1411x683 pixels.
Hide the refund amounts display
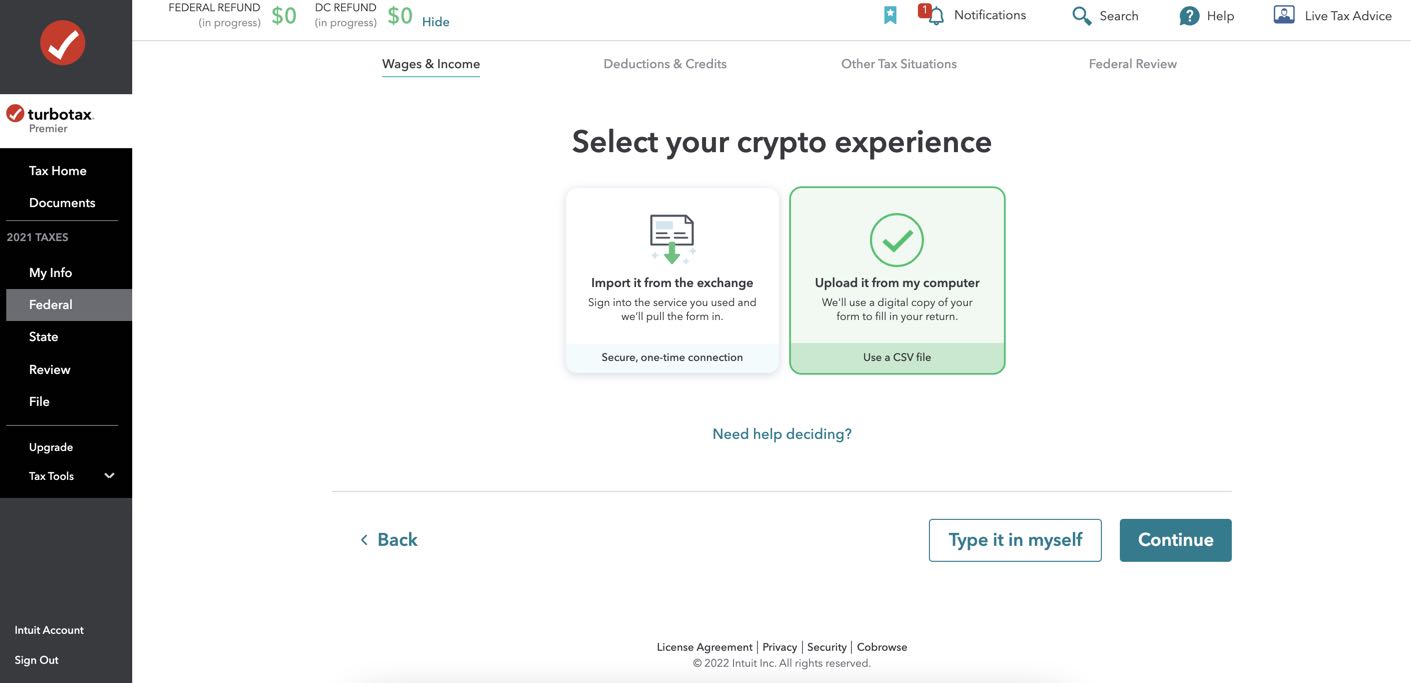tap(436, 22)
